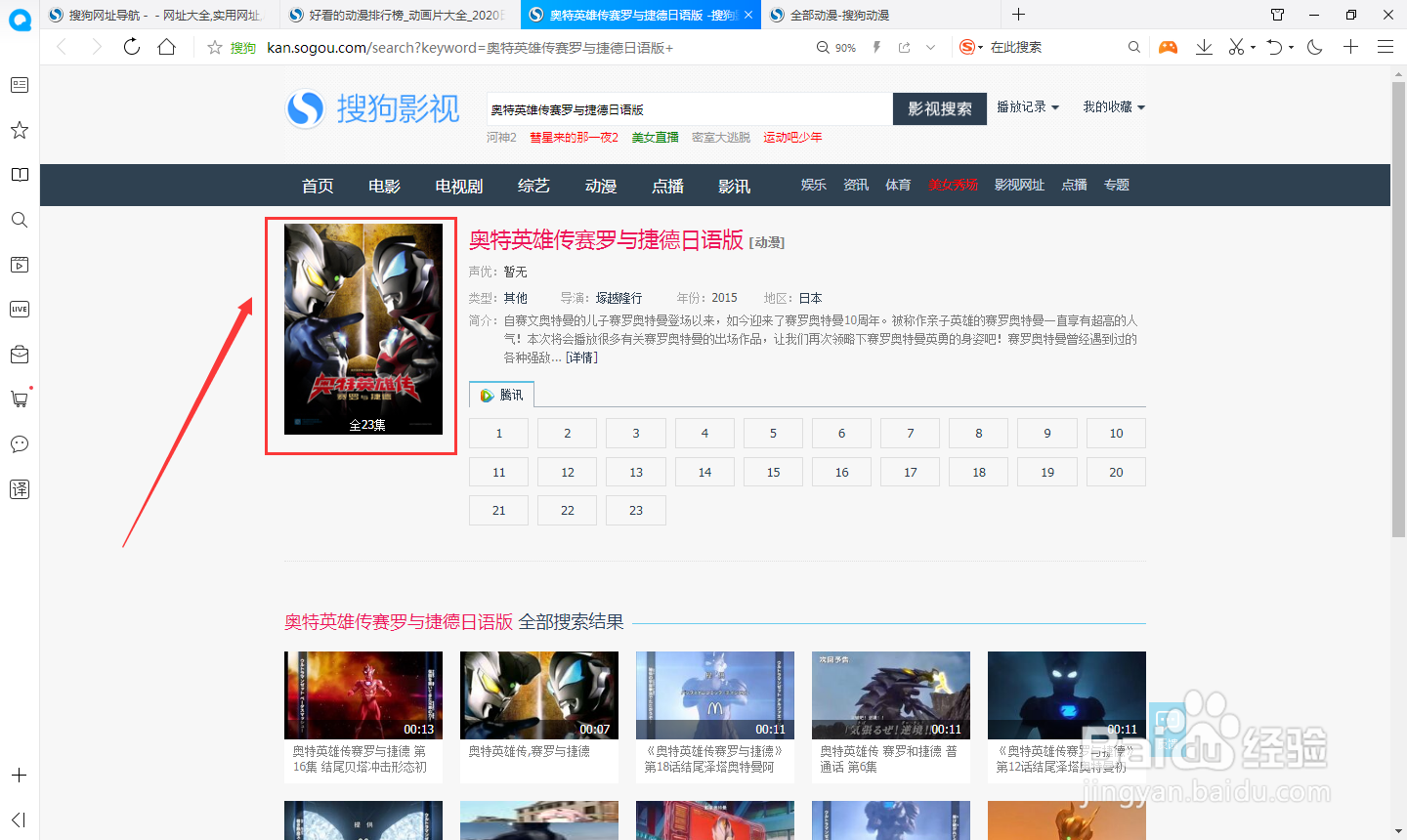Open the translate tool in the sidebar
The height and width of the screenshot is (840, 1407).
19,489
